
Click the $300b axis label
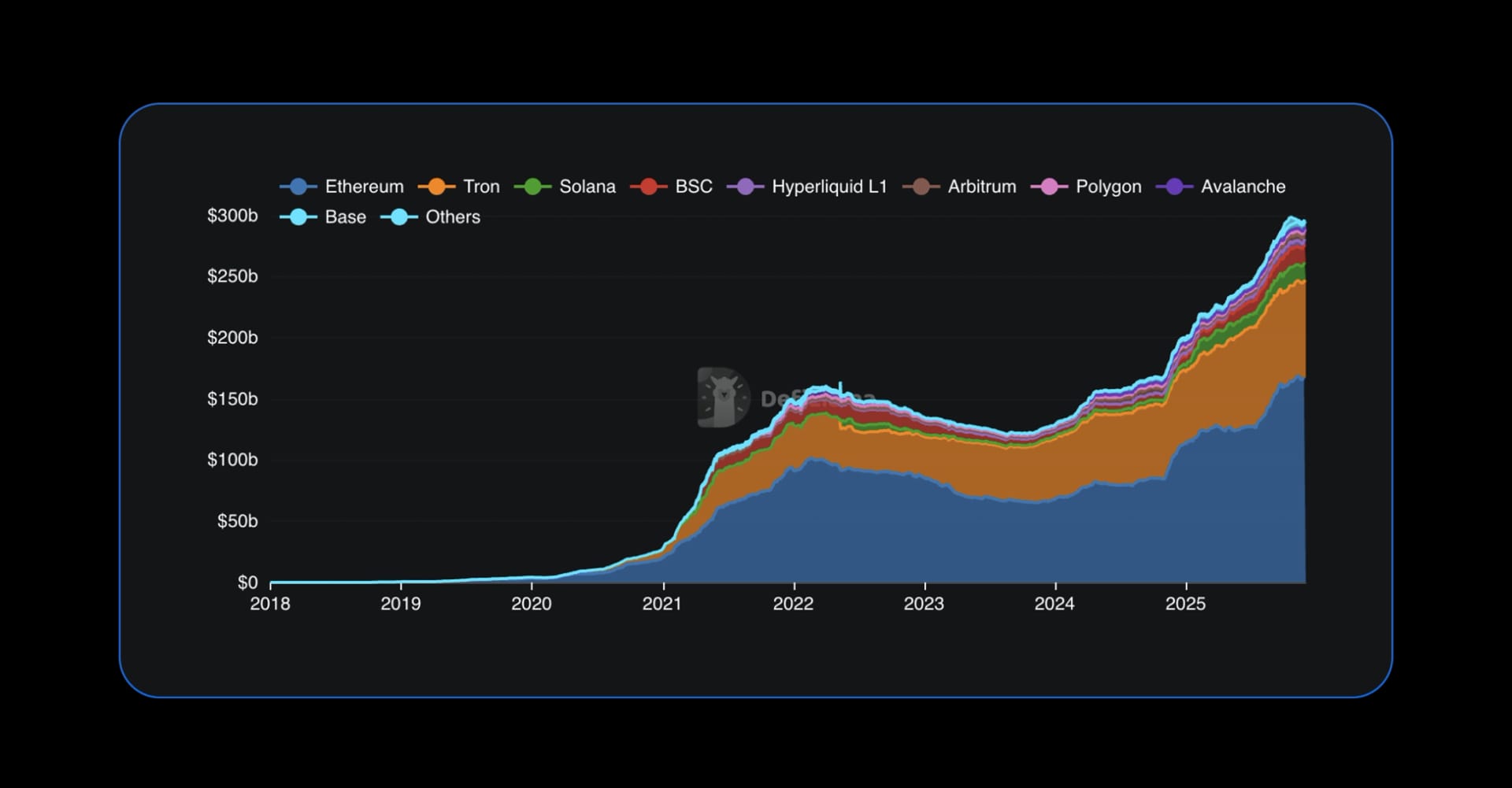click(x=232, y=214)
